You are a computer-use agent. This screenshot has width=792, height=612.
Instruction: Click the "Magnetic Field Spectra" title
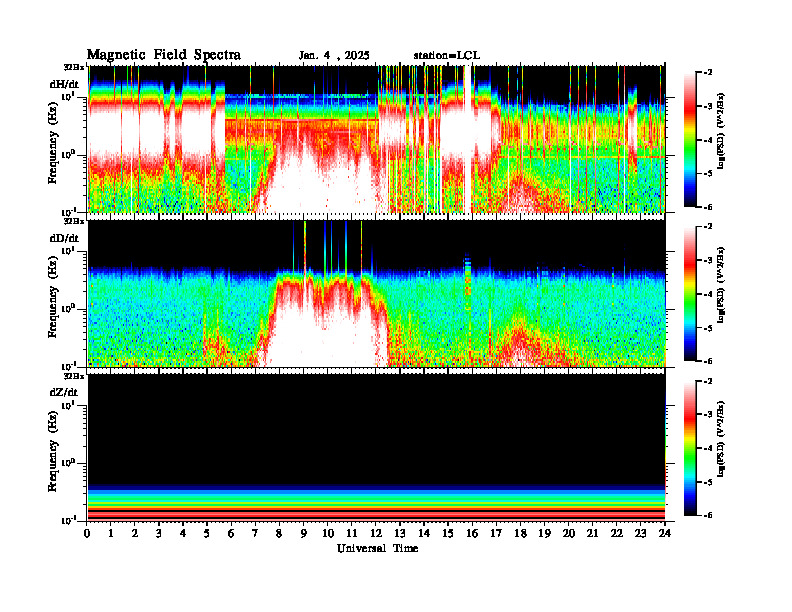164,55
